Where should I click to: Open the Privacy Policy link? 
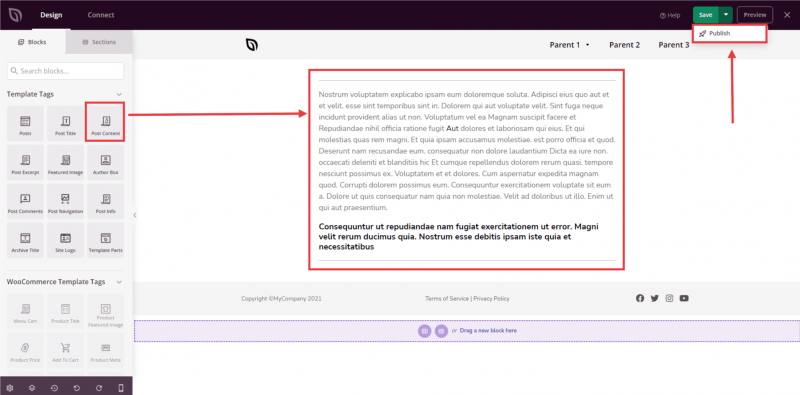[491, 299]
